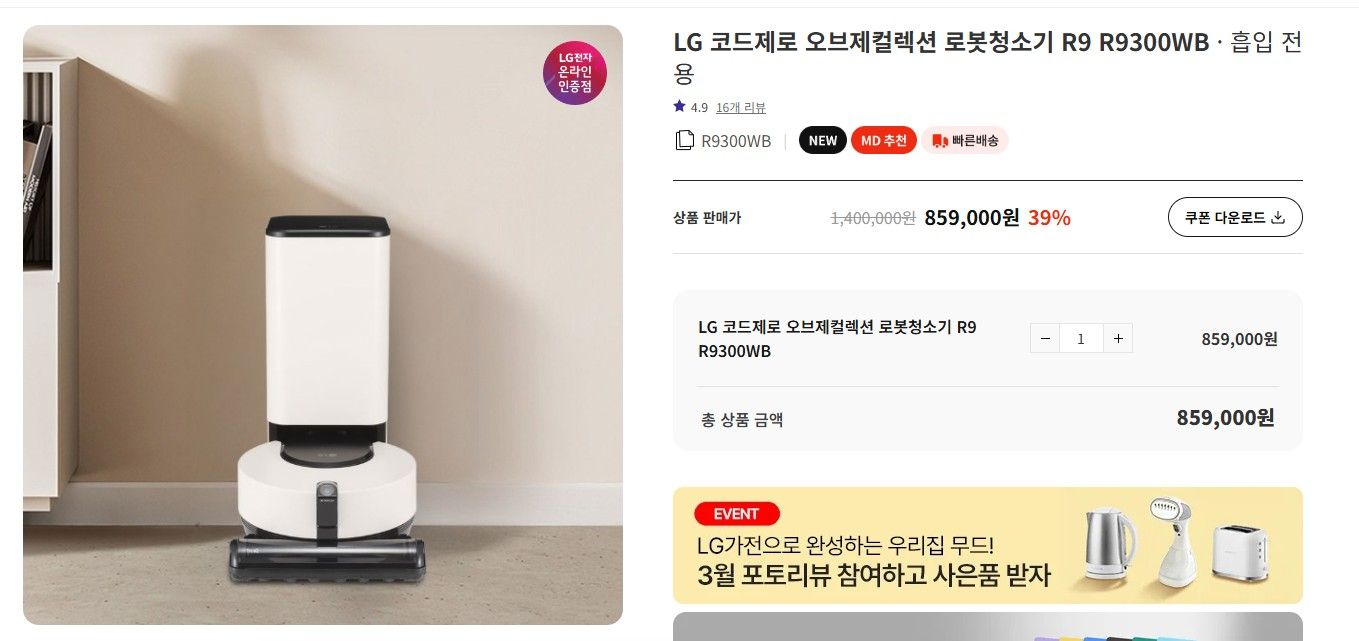Click the copy icon beside model R9300WB
The image size is (1359, 641).
click(x=684, y=140)
